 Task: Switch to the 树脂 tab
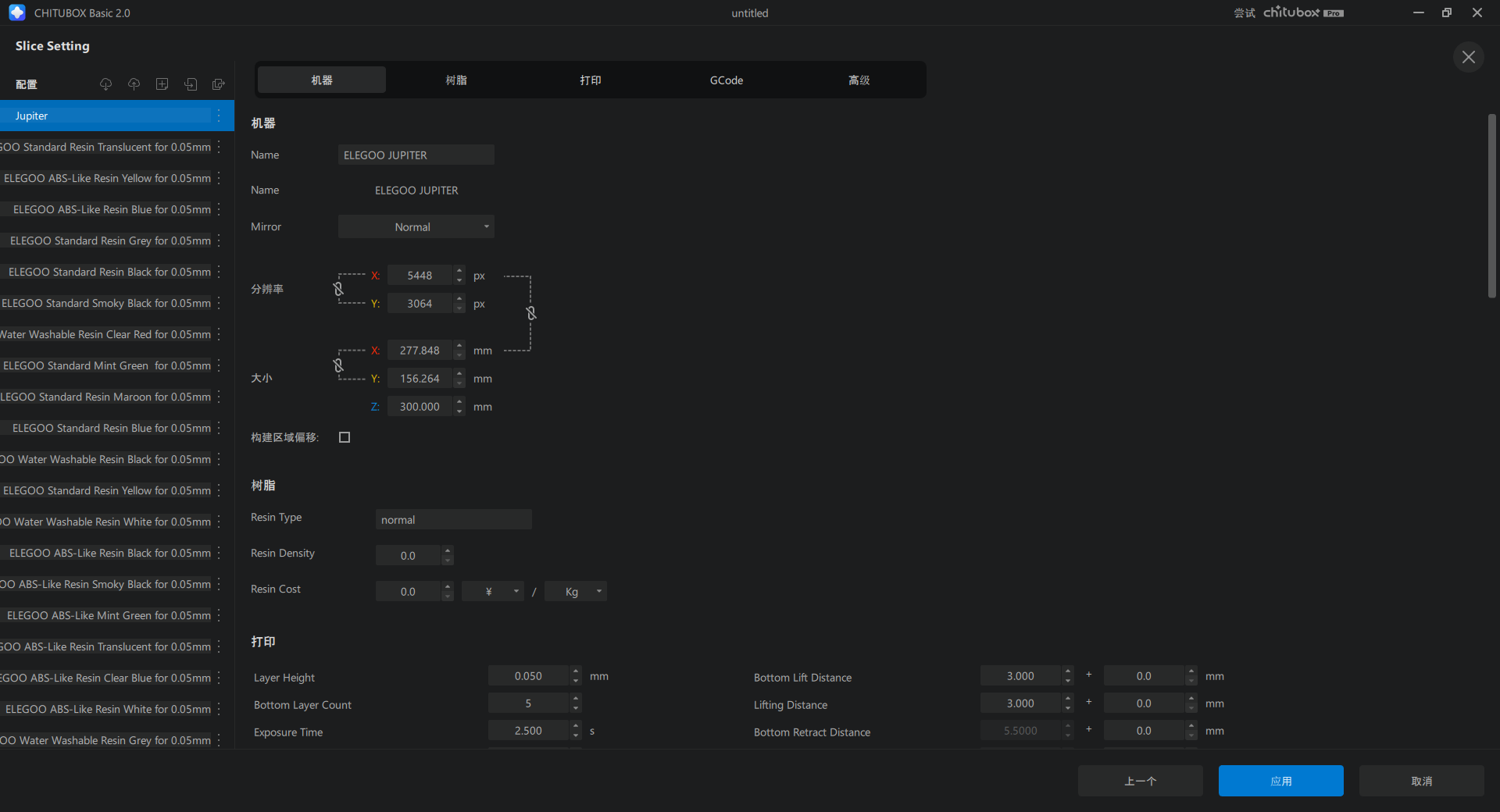pyautogui.click(x=456, y=80)
